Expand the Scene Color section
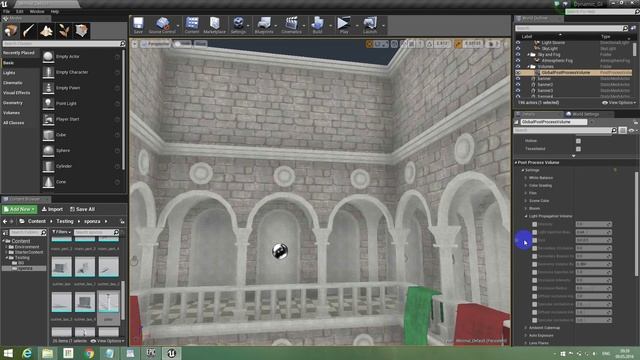This screenshot has width=640, height=360. [526, 201]
